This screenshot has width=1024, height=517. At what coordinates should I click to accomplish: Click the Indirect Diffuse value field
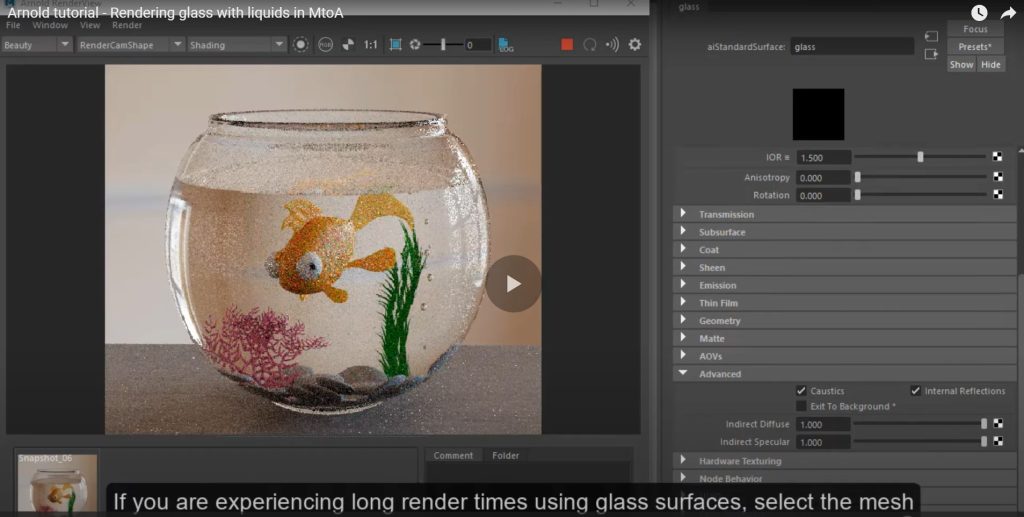point(823,424)
